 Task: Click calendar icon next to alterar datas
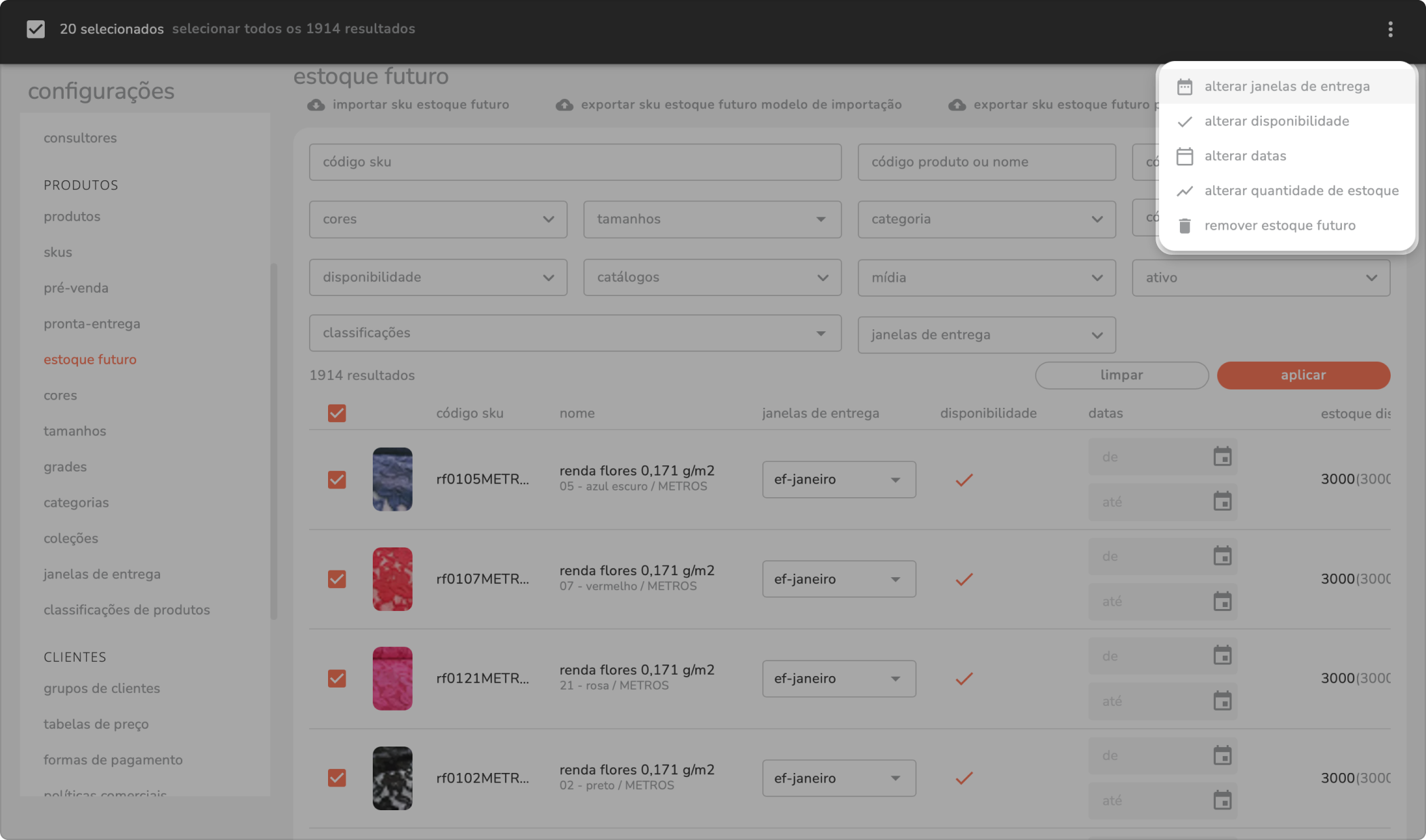click(x=1184, y=156)
